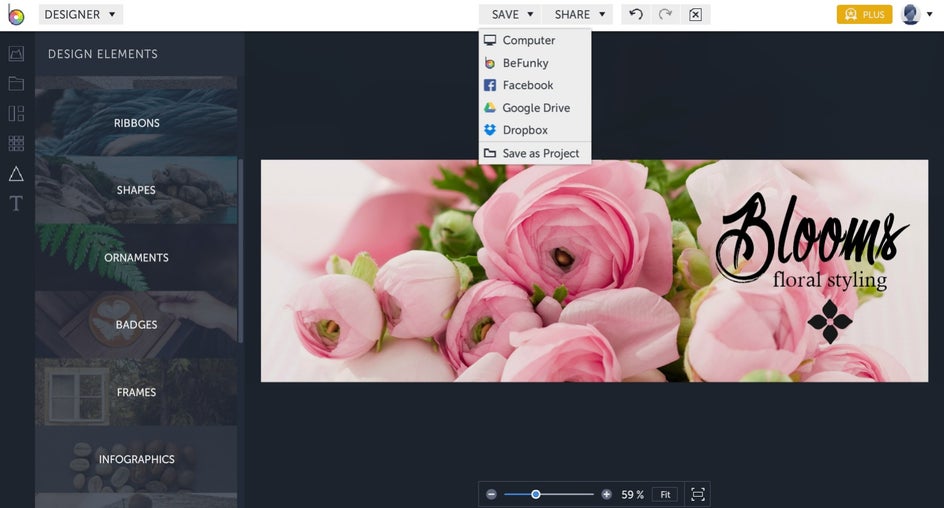Click the zoom slider handle
This screenshot has width=944, height=508.
point(536,494)
